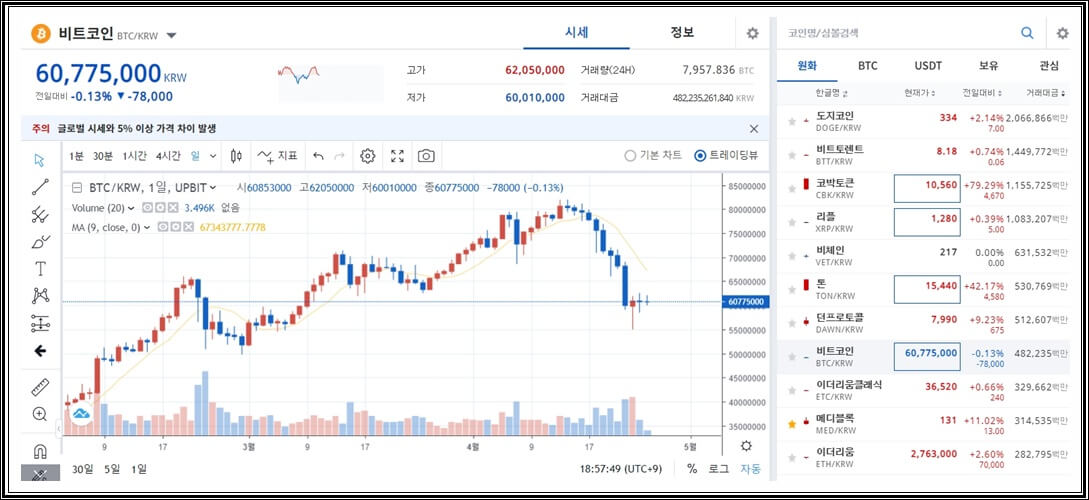The width and height of the screenshot is (1089, 500).
Task: Toggle MA indicator visibility eye
Action: [163, 227]
